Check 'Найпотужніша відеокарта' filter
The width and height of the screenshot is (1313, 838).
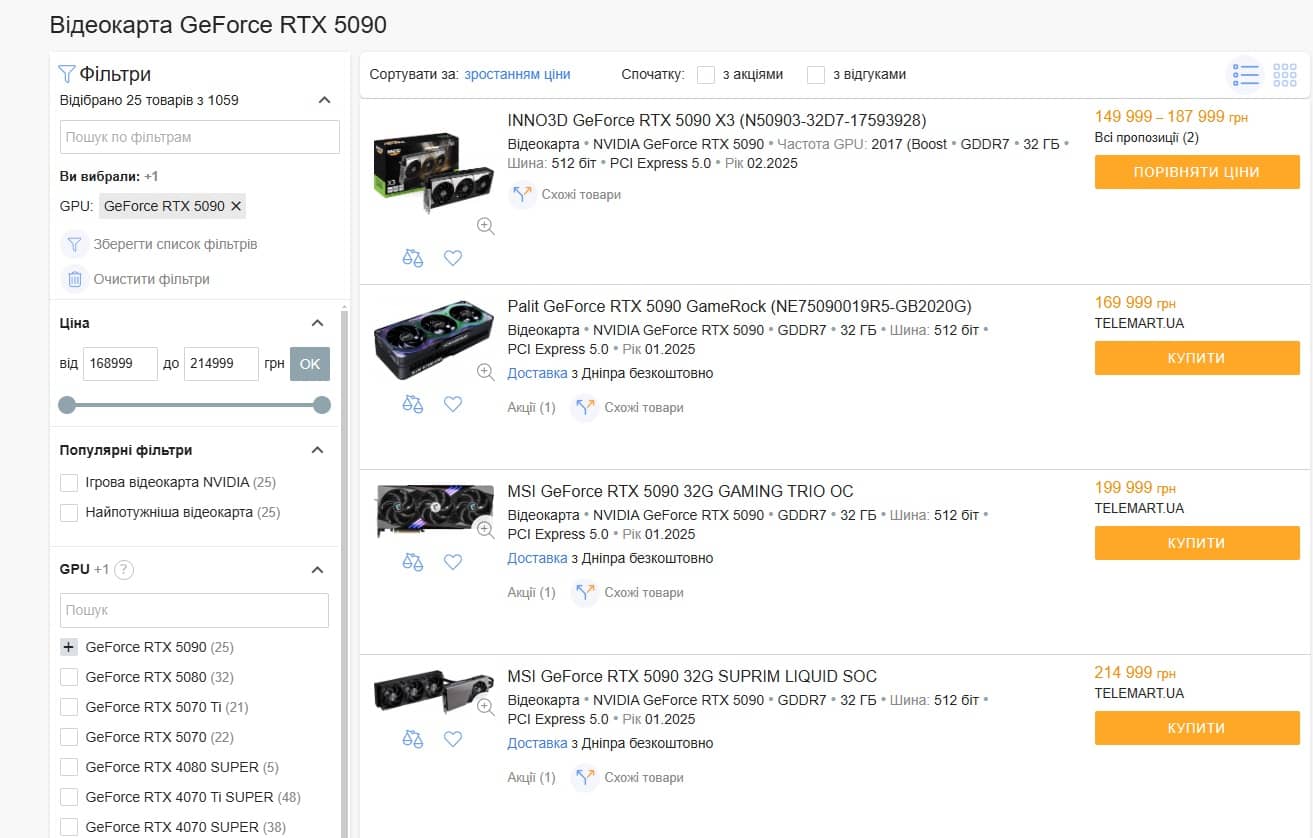click(69, 513)
